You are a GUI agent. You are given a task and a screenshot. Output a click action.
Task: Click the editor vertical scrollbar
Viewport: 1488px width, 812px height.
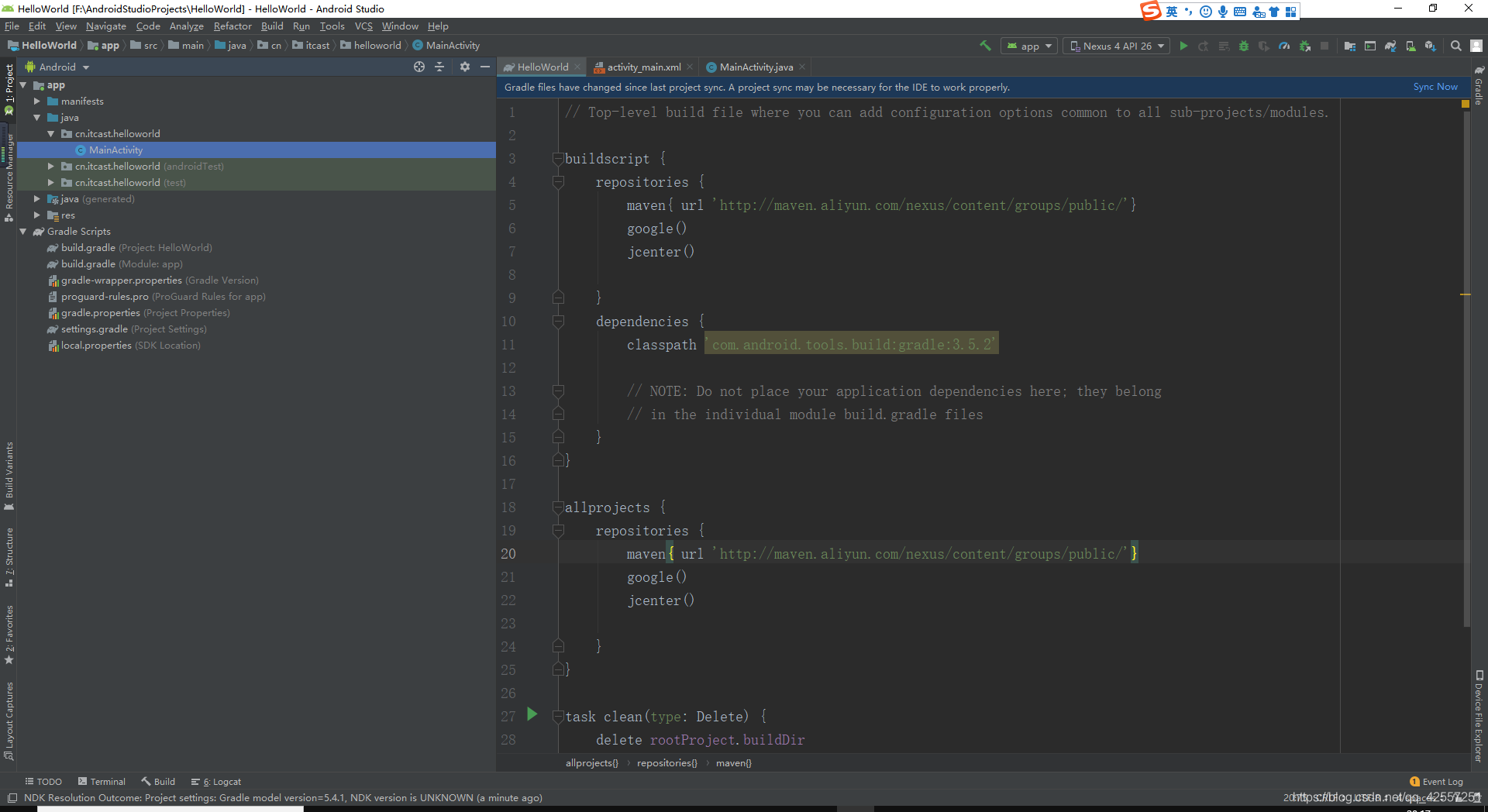coord(1466,368)
